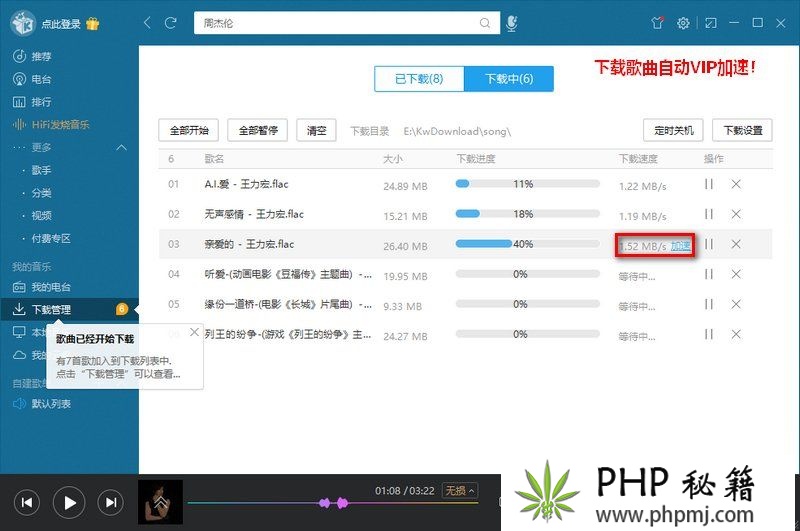Go back using the left arrow icon
Image resolution: width=800 pixels, height=531 pixels.
coord(148,22)
